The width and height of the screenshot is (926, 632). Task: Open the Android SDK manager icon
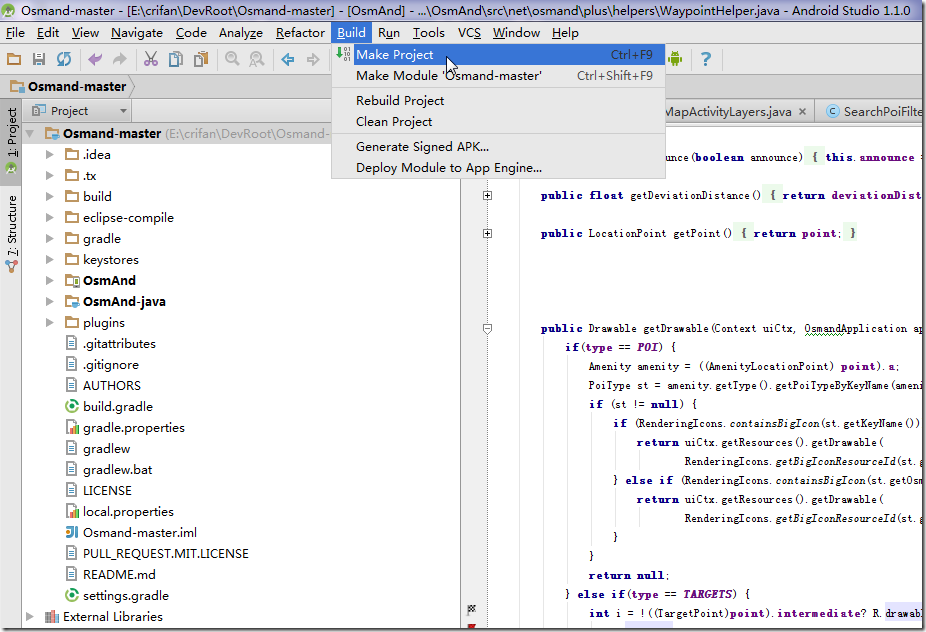[675, 59]
